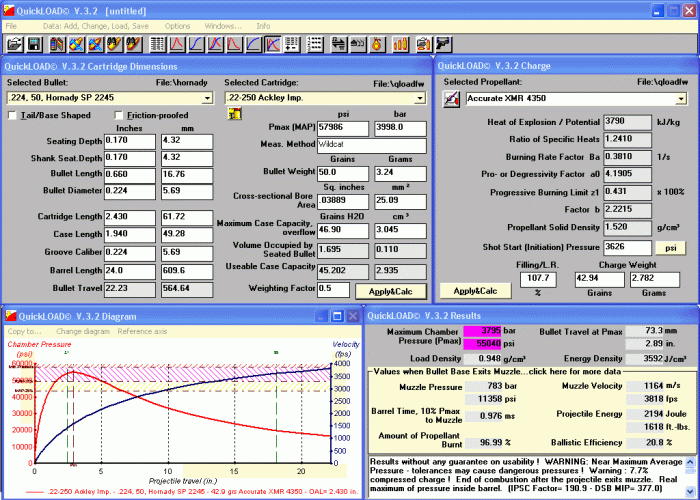Viewport: 700px width, 500px height.
Task: Open Reference axis menu in Diagram window
Action: click(x=142, y=331)
